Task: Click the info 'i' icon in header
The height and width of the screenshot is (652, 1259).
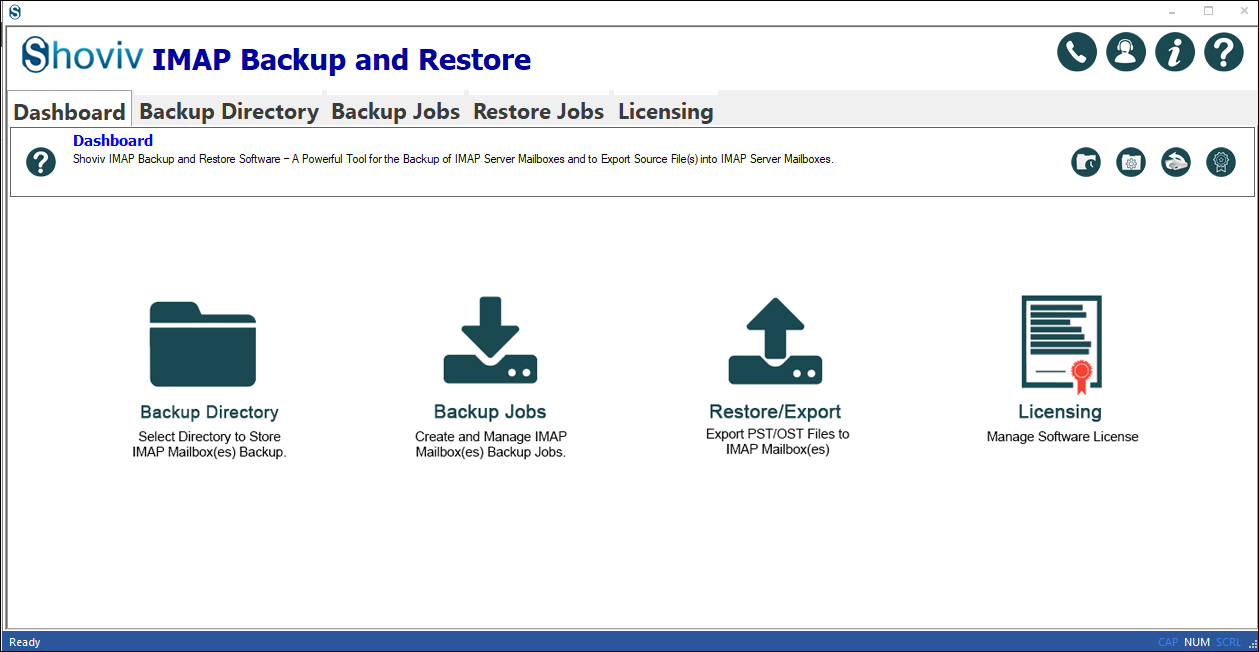Action: [x=1175, y=52]
